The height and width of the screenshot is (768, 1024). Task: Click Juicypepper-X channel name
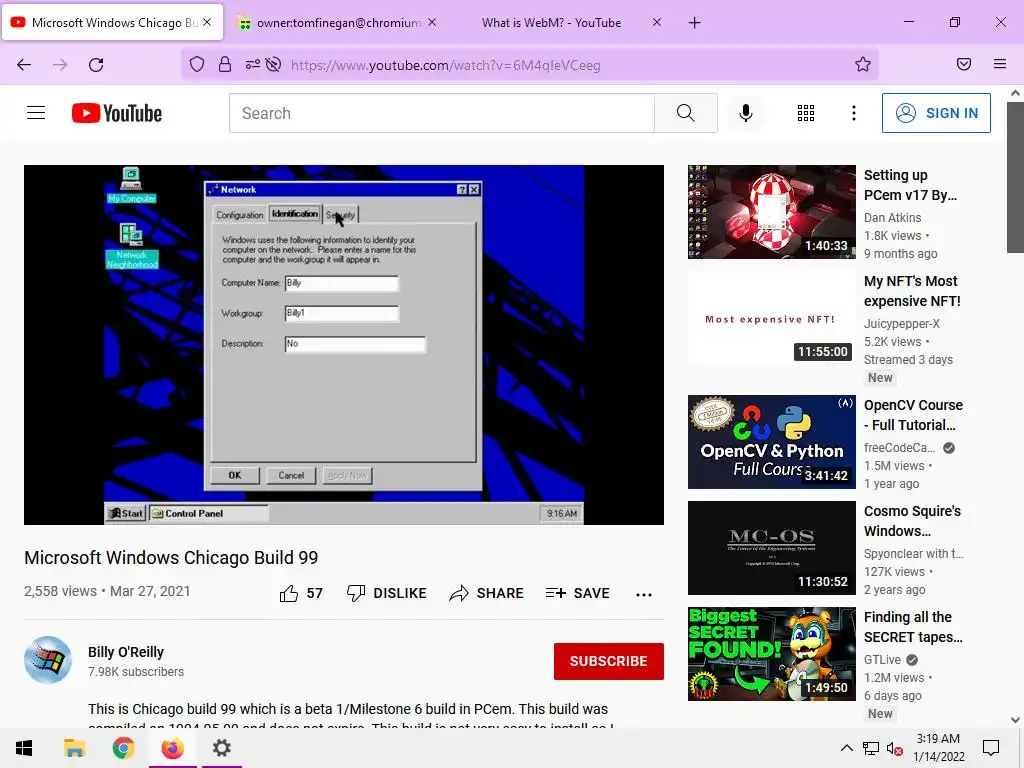point(902,323)
